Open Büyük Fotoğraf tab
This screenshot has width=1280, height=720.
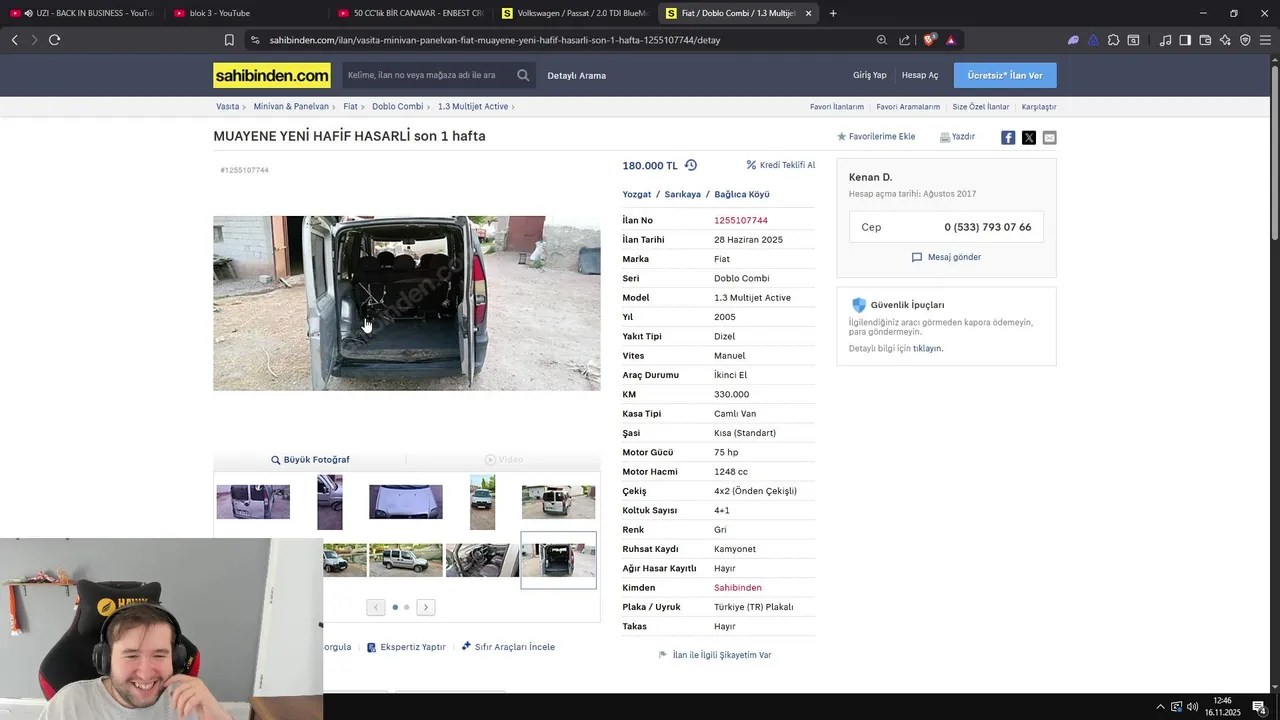pos(310,460)
